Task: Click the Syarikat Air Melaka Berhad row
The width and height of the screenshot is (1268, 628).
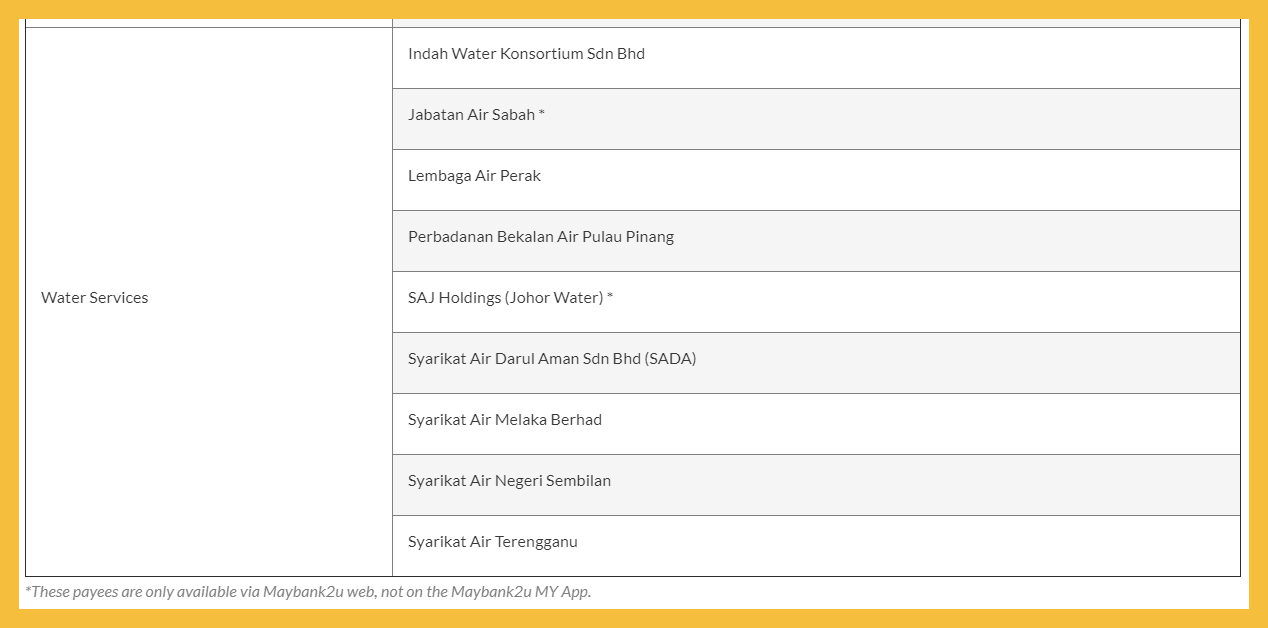Action: [504, 420]
